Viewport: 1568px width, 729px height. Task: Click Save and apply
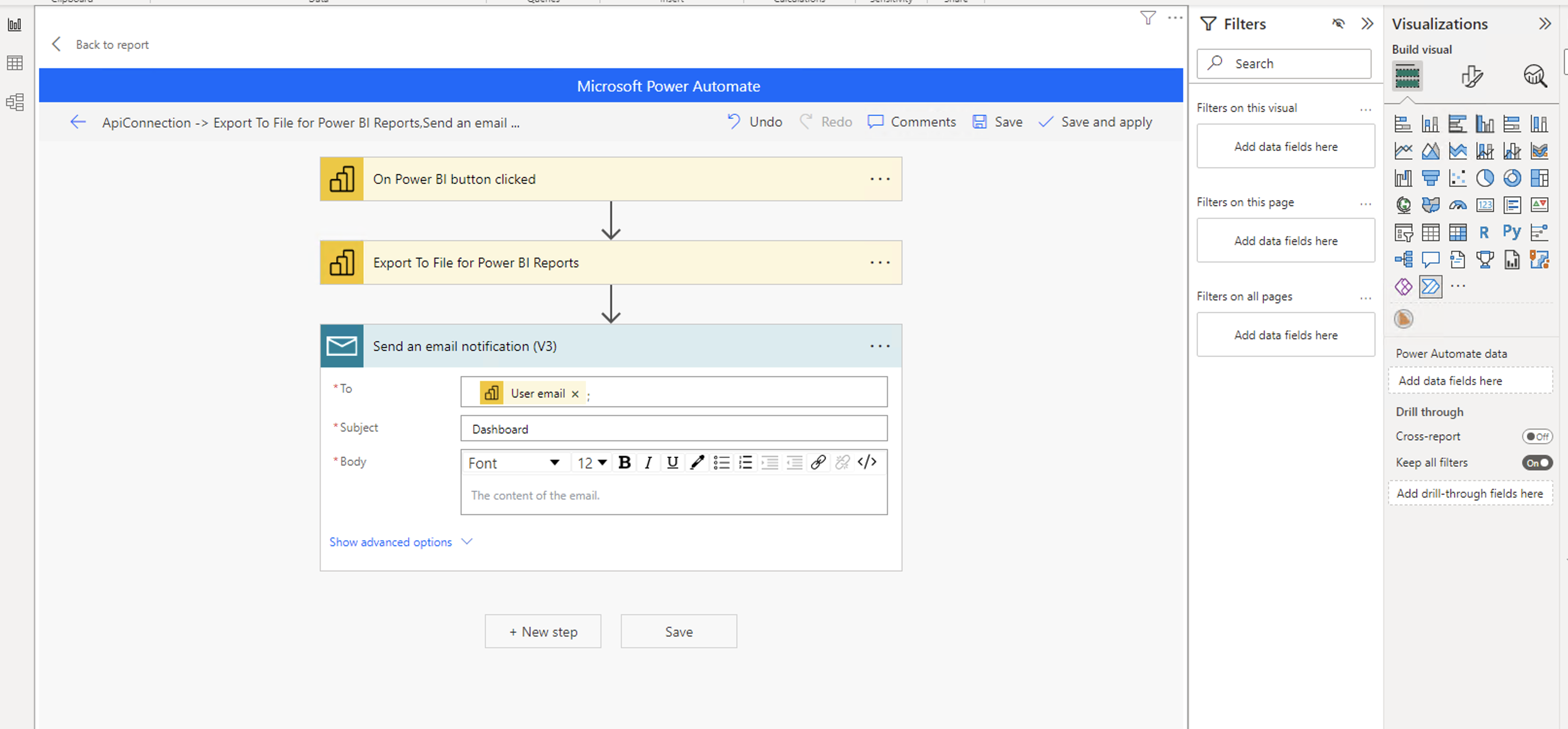(1096, 122)
